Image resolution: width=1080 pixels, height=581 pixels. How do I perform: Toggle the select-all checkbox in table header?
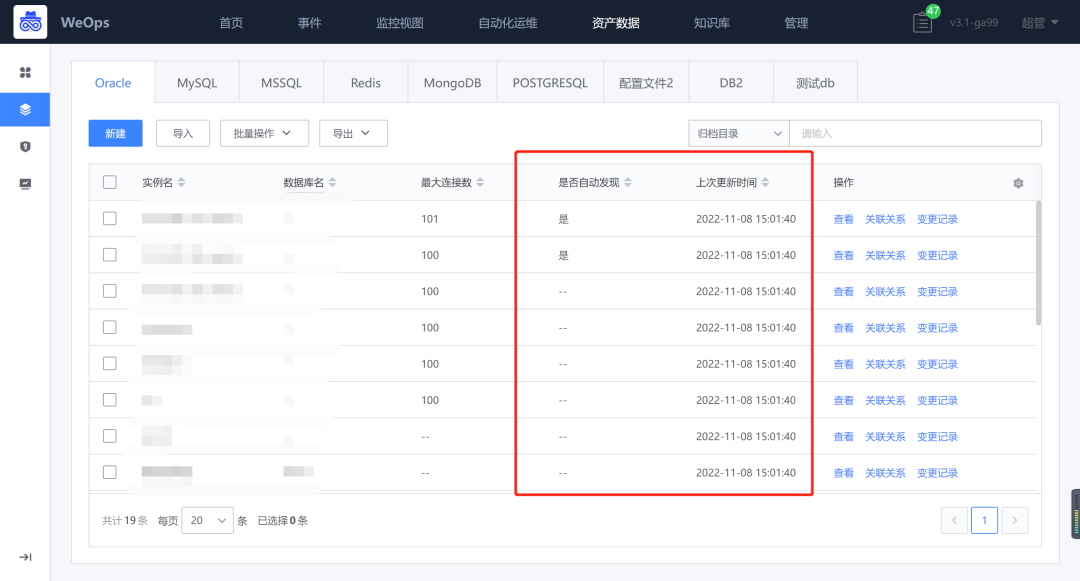110,182
